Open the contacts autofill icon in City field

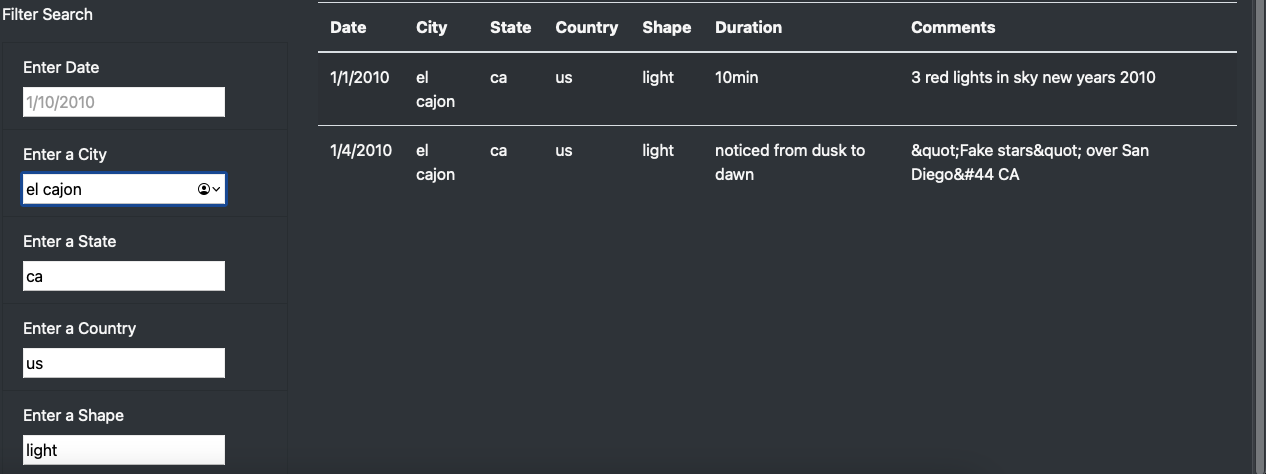tap(204, 189)
